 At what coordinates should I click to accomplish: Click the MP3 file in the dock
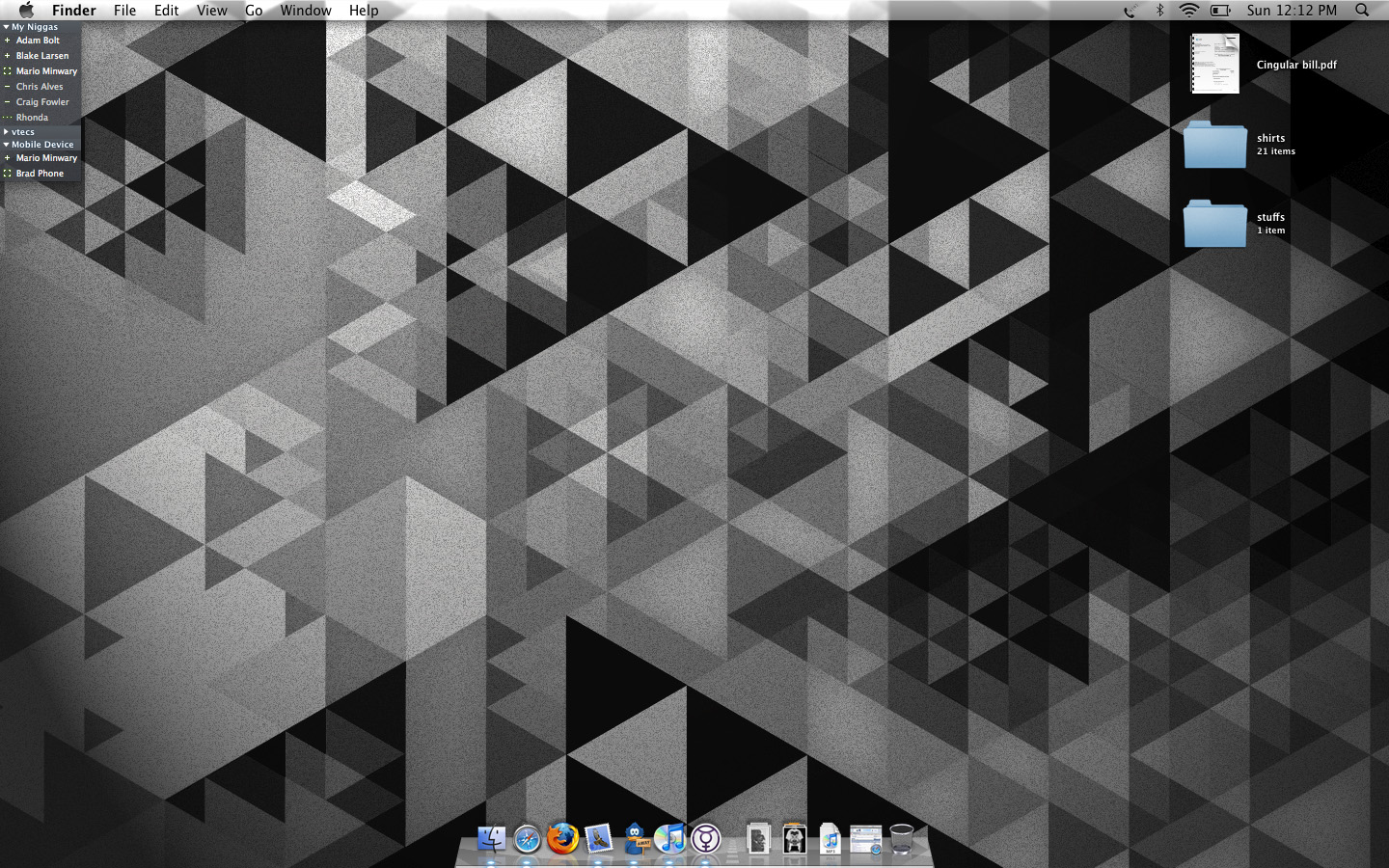[x=831, y=838]
